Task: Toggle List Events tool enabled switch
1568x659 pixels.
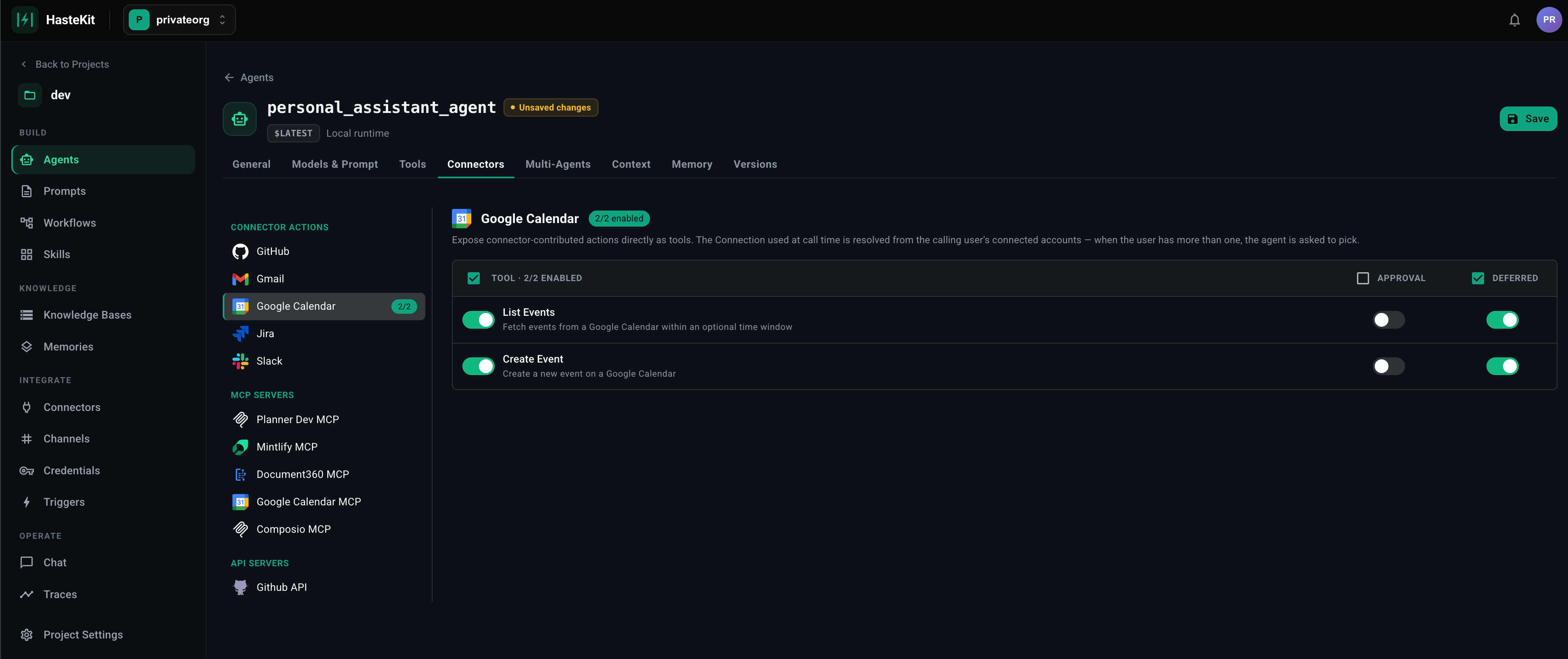Action: [479, 319]
